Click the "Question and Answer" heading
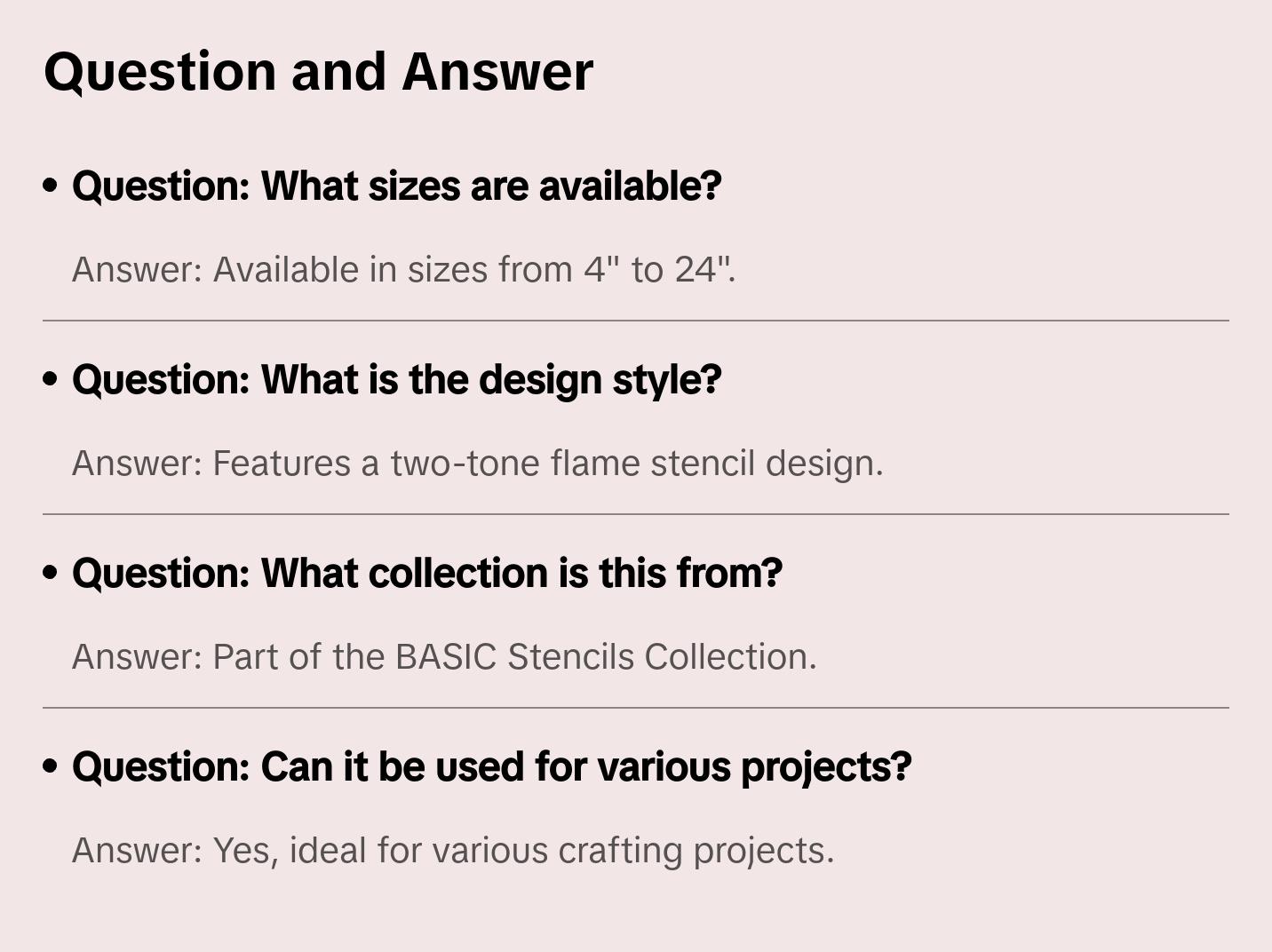 coord(318,71)
